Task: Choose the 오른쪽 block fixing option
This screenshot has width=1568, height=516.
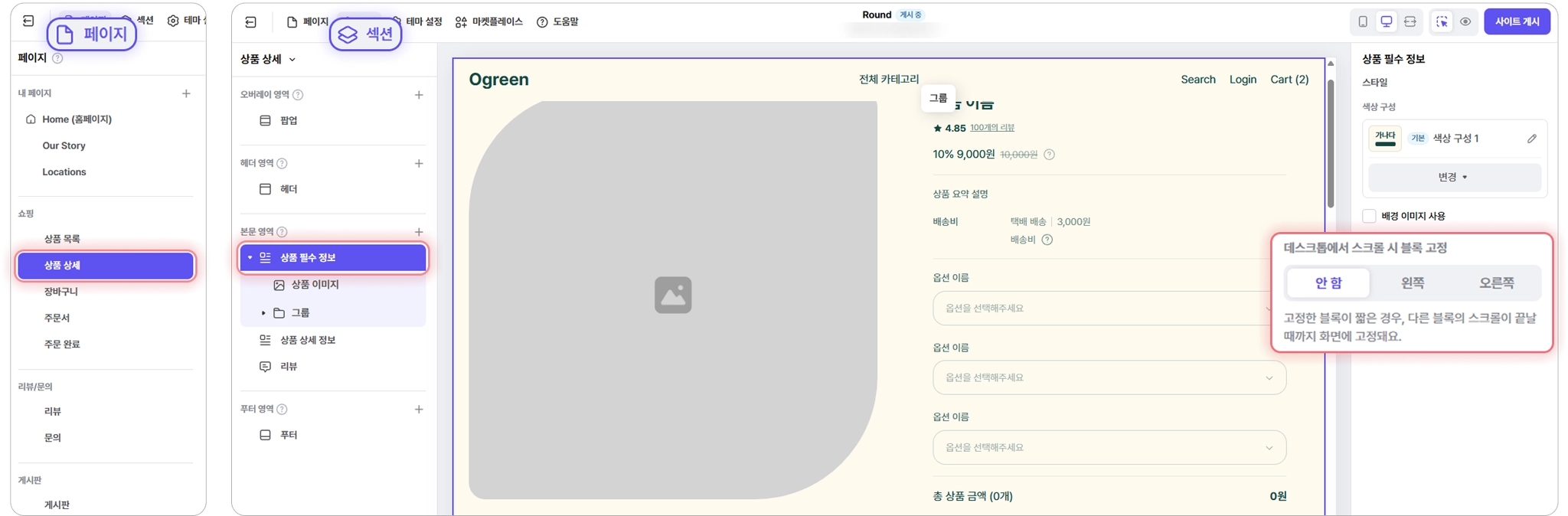Action: [1496, 283]
